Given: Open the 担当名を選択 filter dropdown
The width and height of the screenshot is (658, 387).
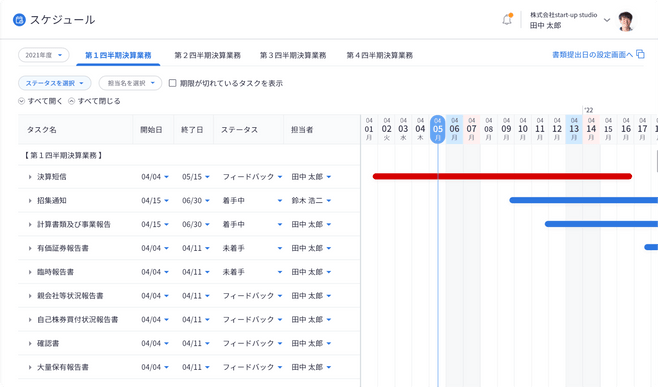Looking at the screenshot, I should point(131,83).
